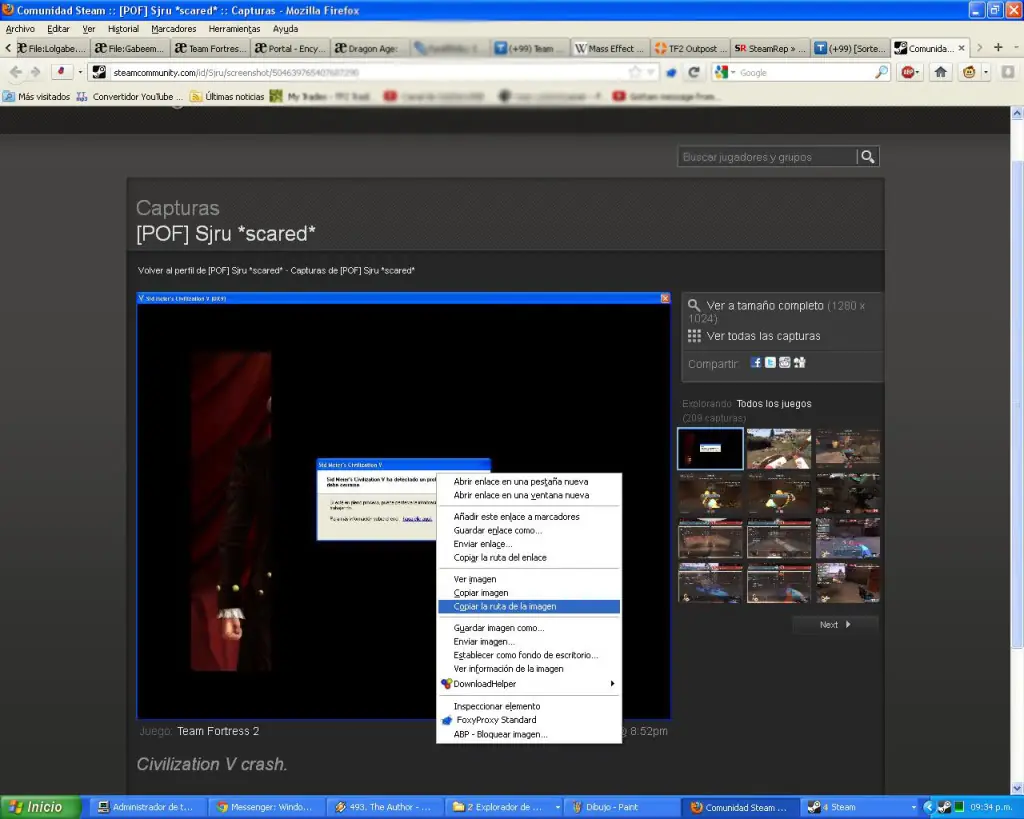Expand the 2 Explorador de taskbar group arrow
This screenshot has width=1024, height=819.
coord(558,807)
